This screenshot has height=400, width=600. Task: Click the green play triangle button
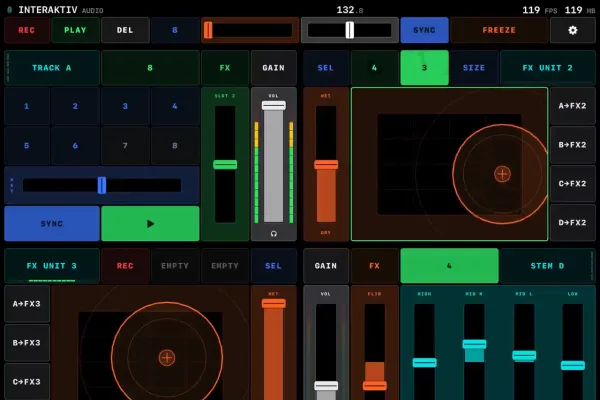point(150,224)
